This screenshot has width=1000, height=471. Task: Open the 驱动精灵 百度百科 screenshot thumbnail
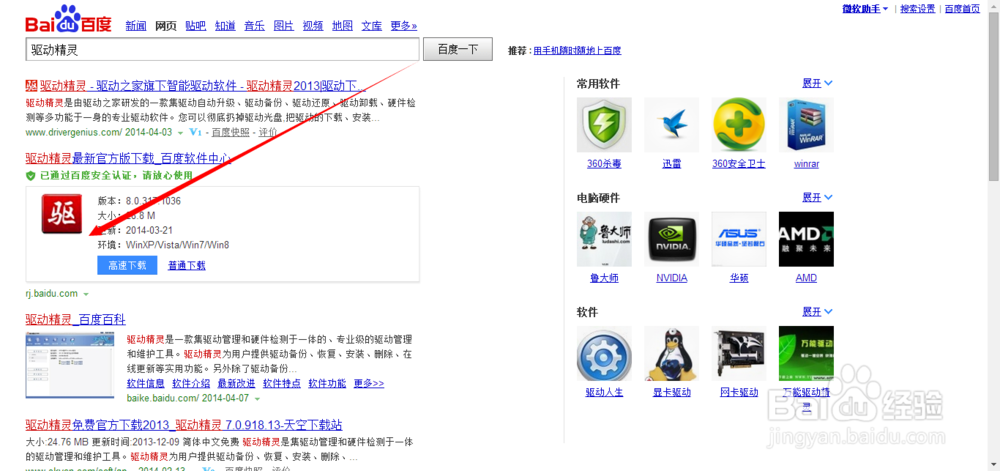click(70, 365)
